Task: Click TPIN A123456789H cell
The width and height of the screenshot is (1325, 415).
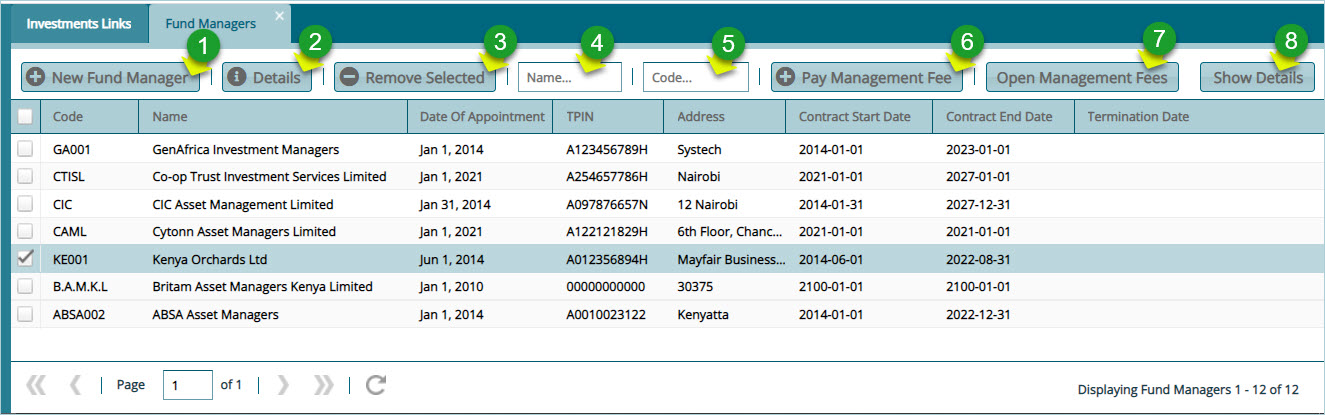Action: coord(608,150)
